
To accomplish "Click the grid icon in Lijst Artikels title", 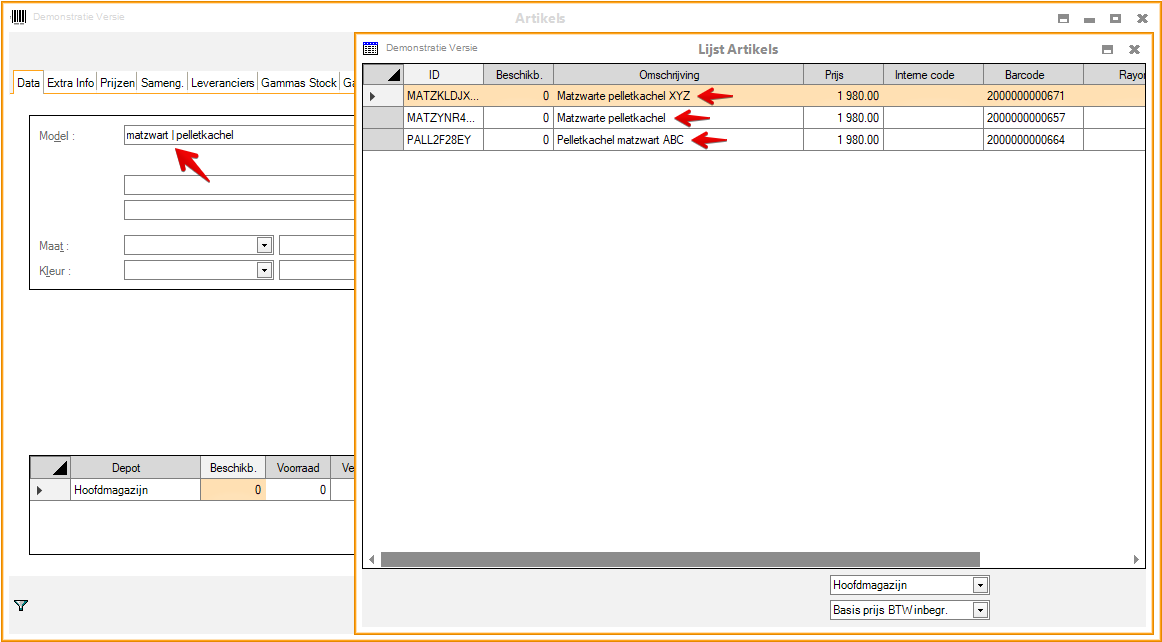I will point(370,48).
